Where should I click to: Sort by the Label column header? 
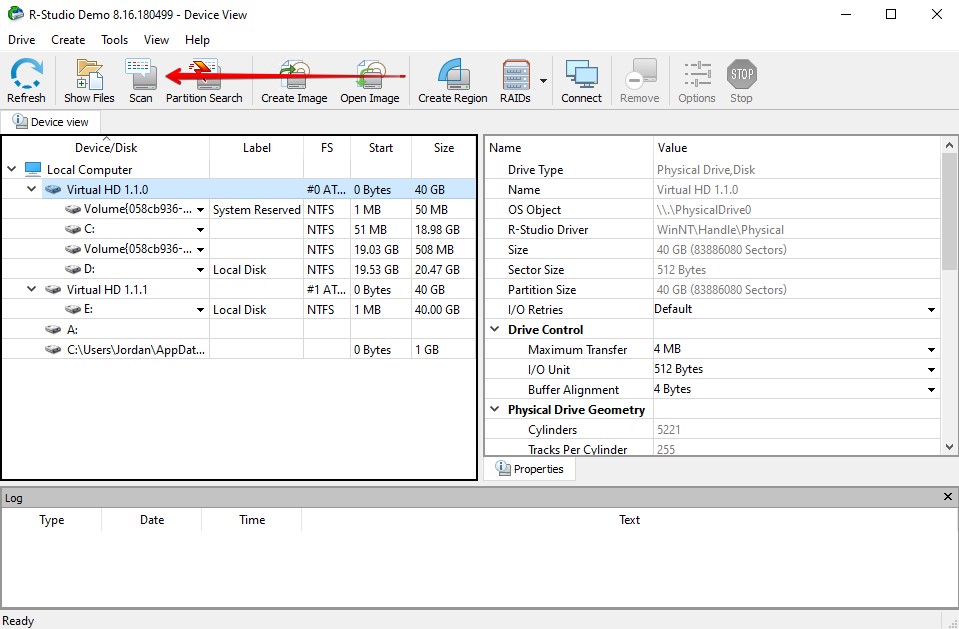pos(256,147)
